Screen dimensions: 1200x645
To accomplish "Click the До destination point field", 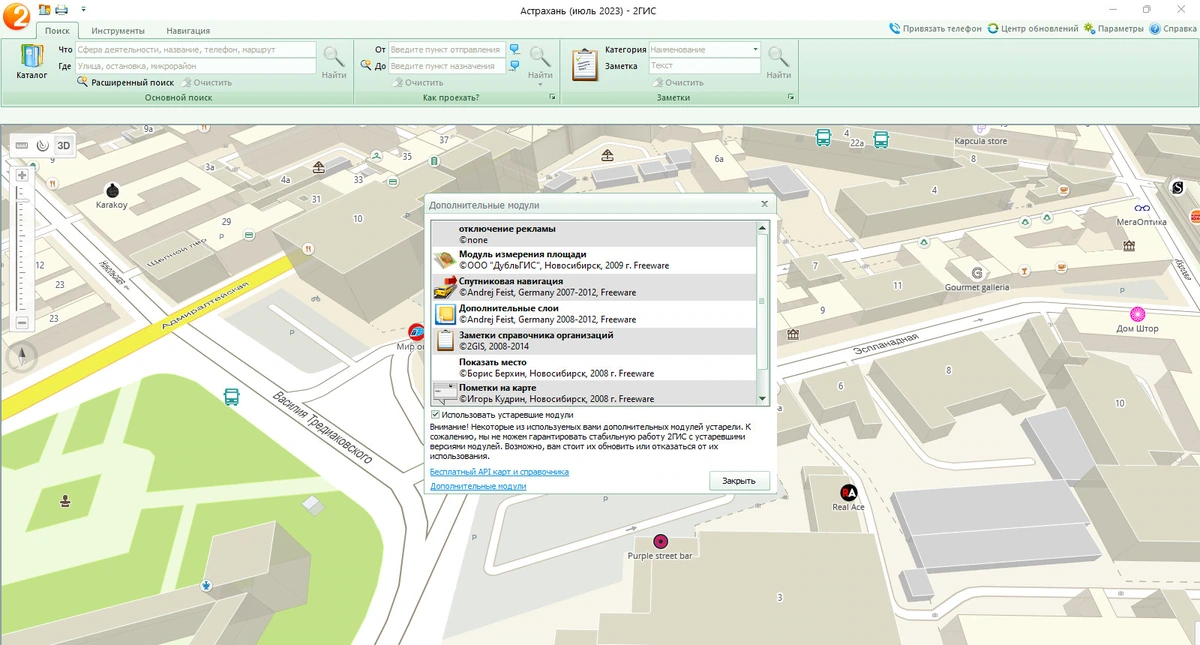I will [x=446, y=66].
